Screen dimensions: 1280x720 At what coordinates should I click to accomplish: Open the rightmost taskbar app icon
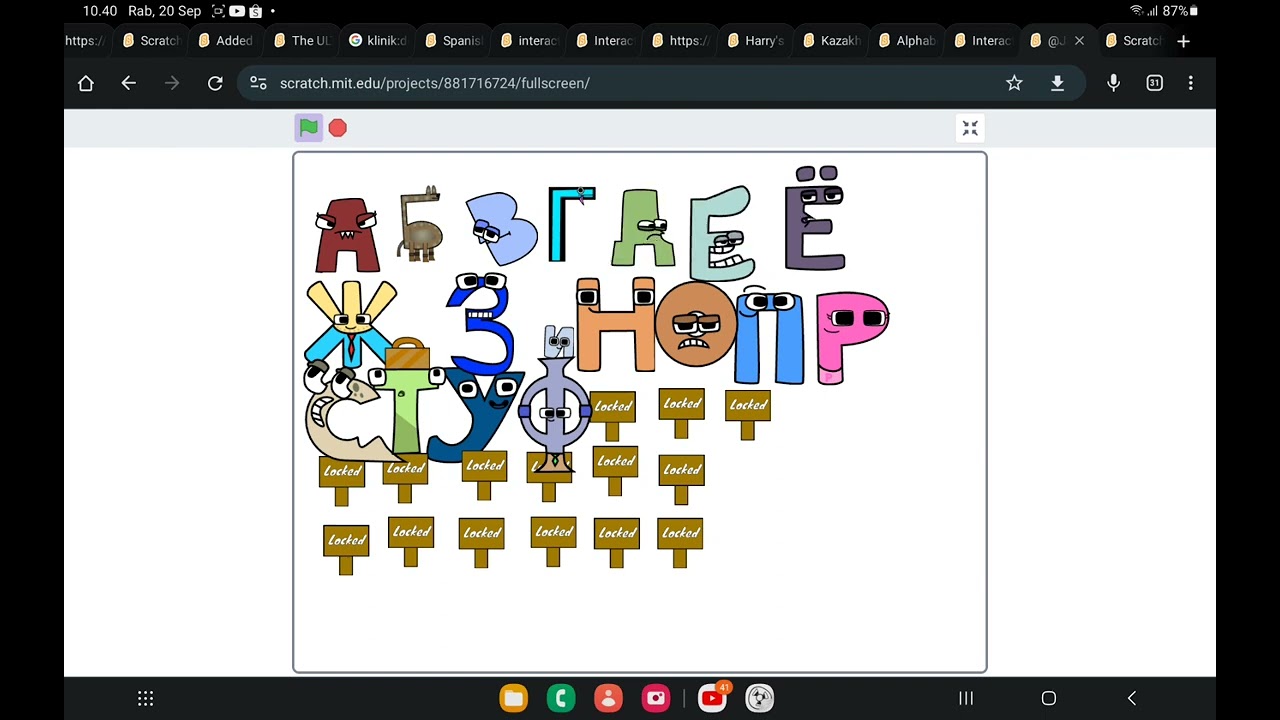pyautogui.click(x=760, y=698)
